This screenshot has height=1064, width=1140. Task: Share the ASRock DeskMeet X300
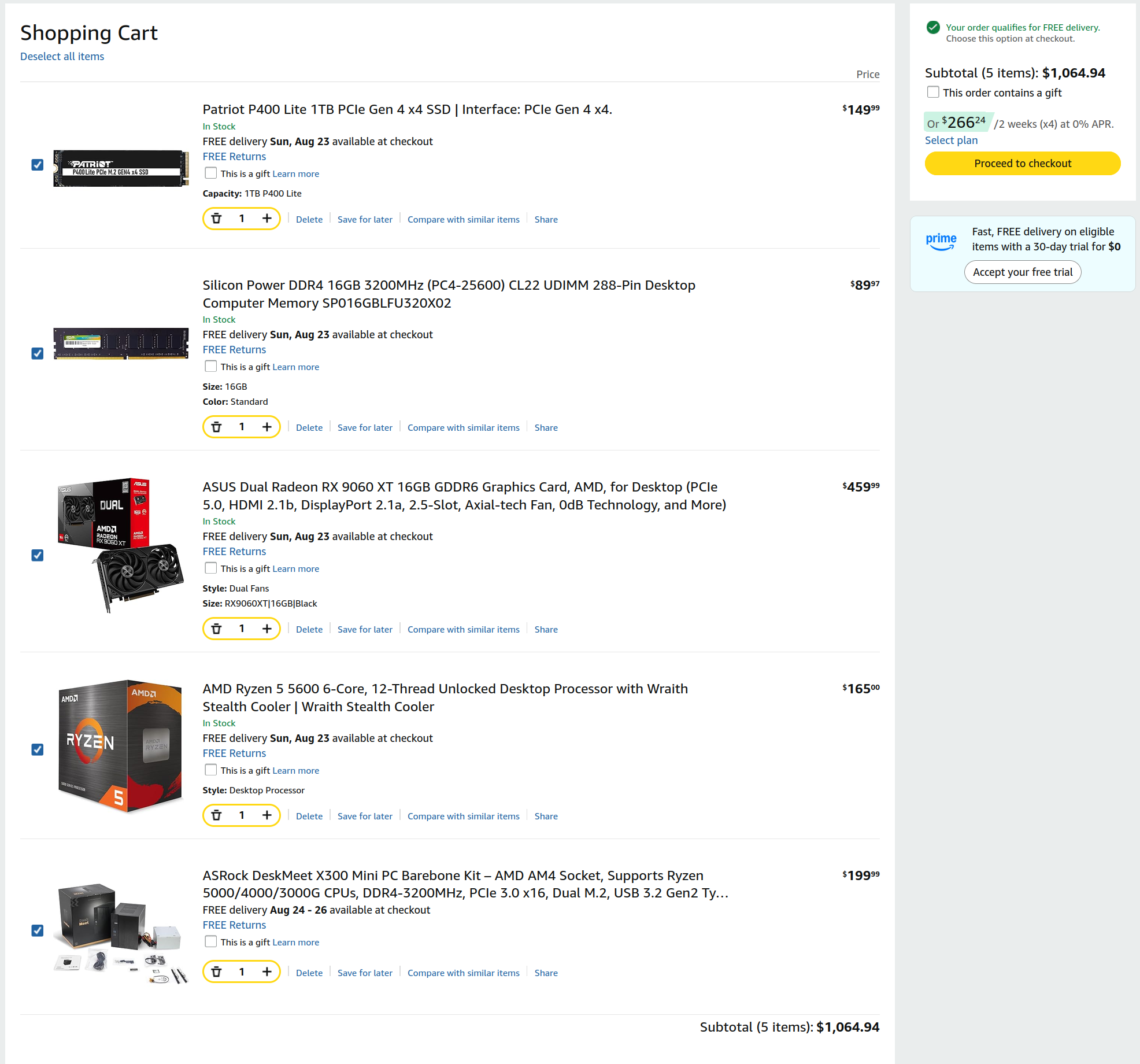pos(546,973)
